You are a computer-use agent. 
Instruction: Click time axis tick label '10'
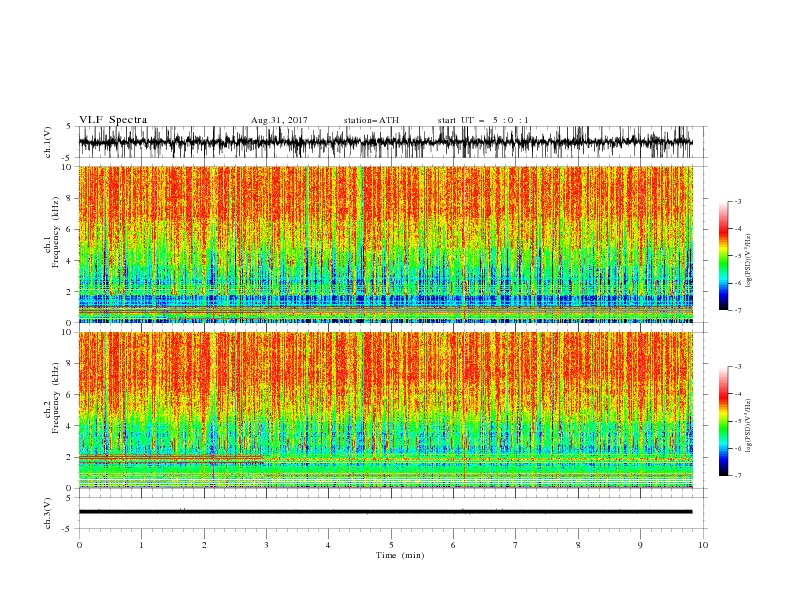point(703,545)
